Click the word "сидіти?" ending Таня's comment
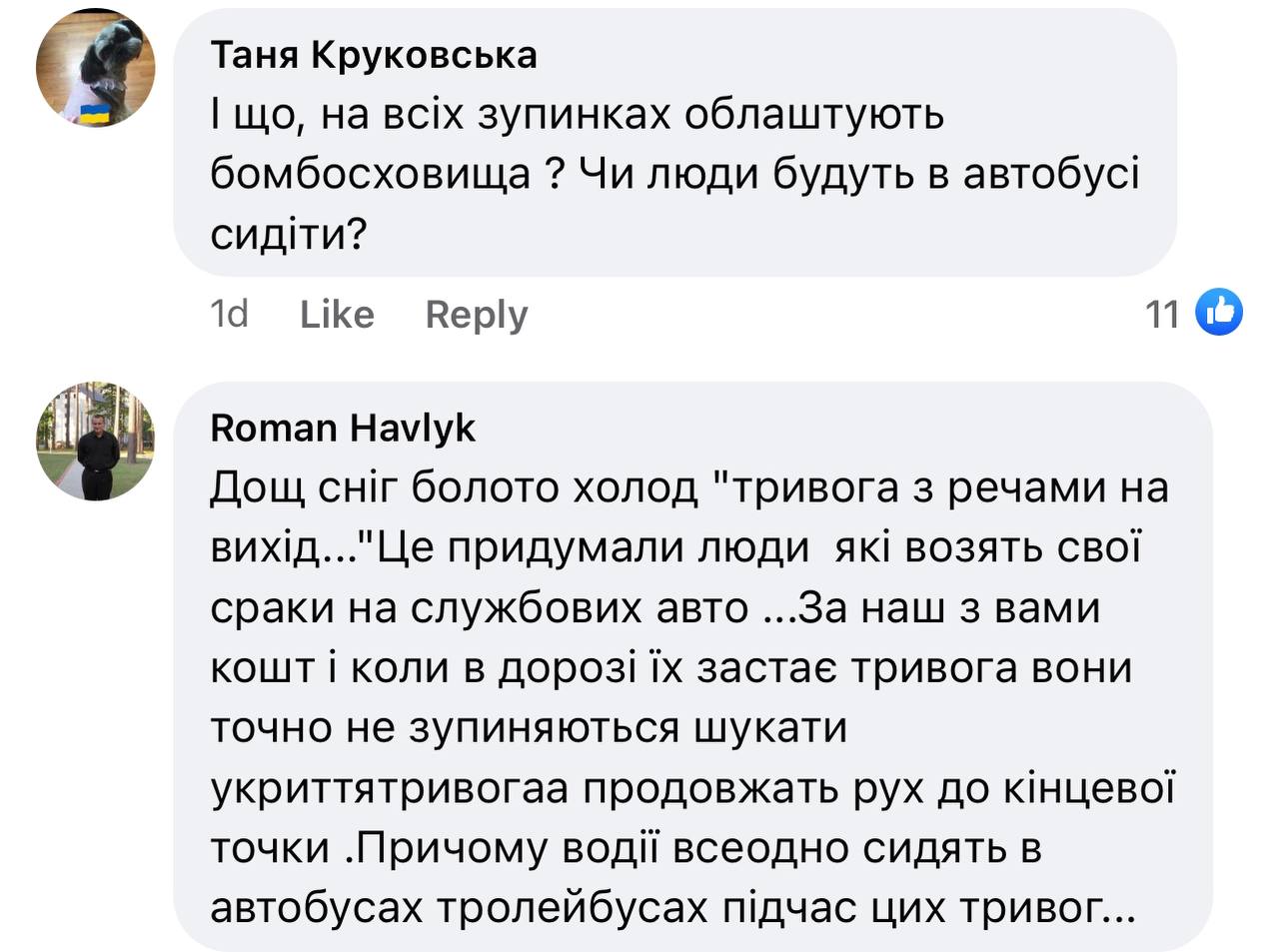 click(x=289, y=235)
